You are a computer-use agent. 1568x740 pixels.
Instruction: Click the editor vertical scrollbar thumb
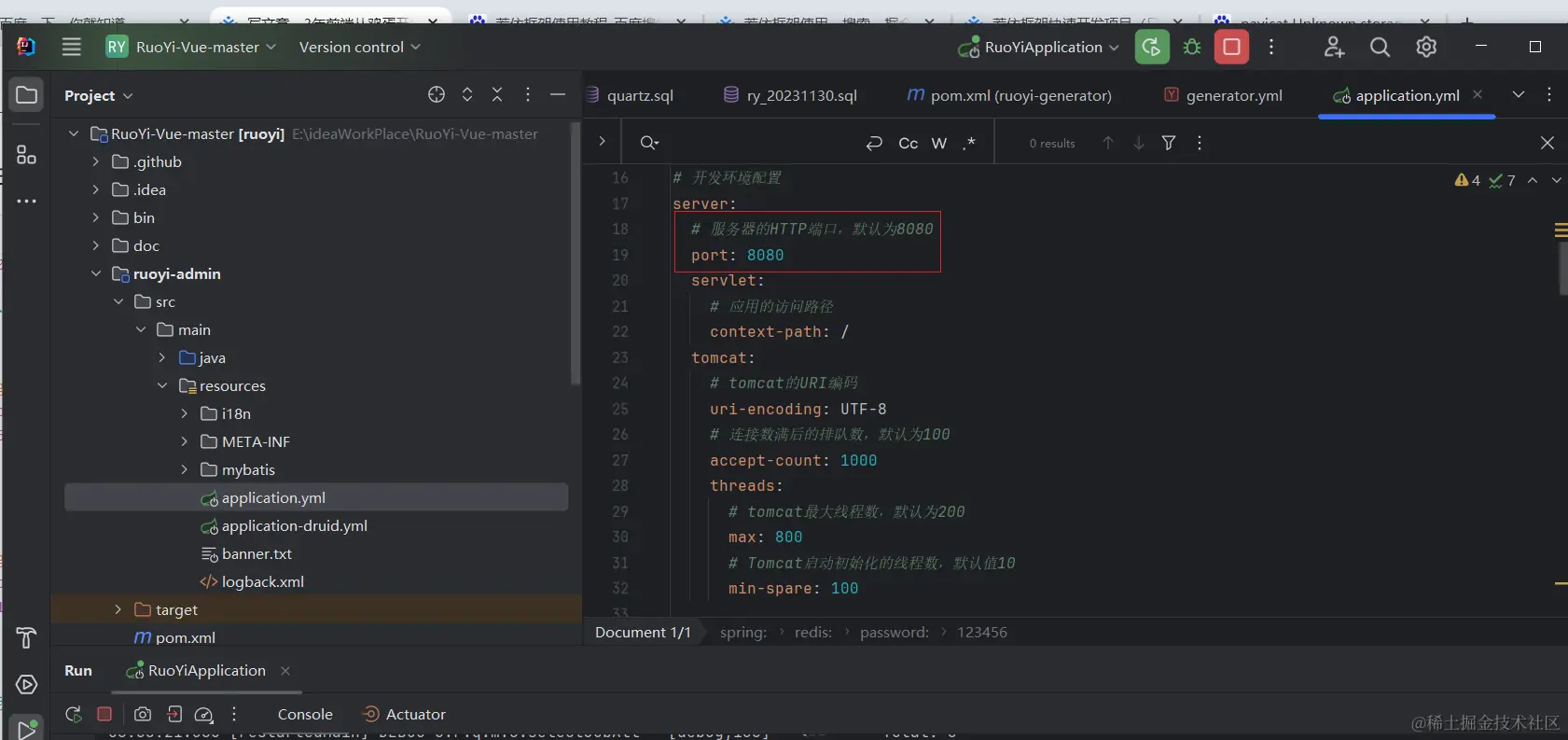coord(1562,270)
